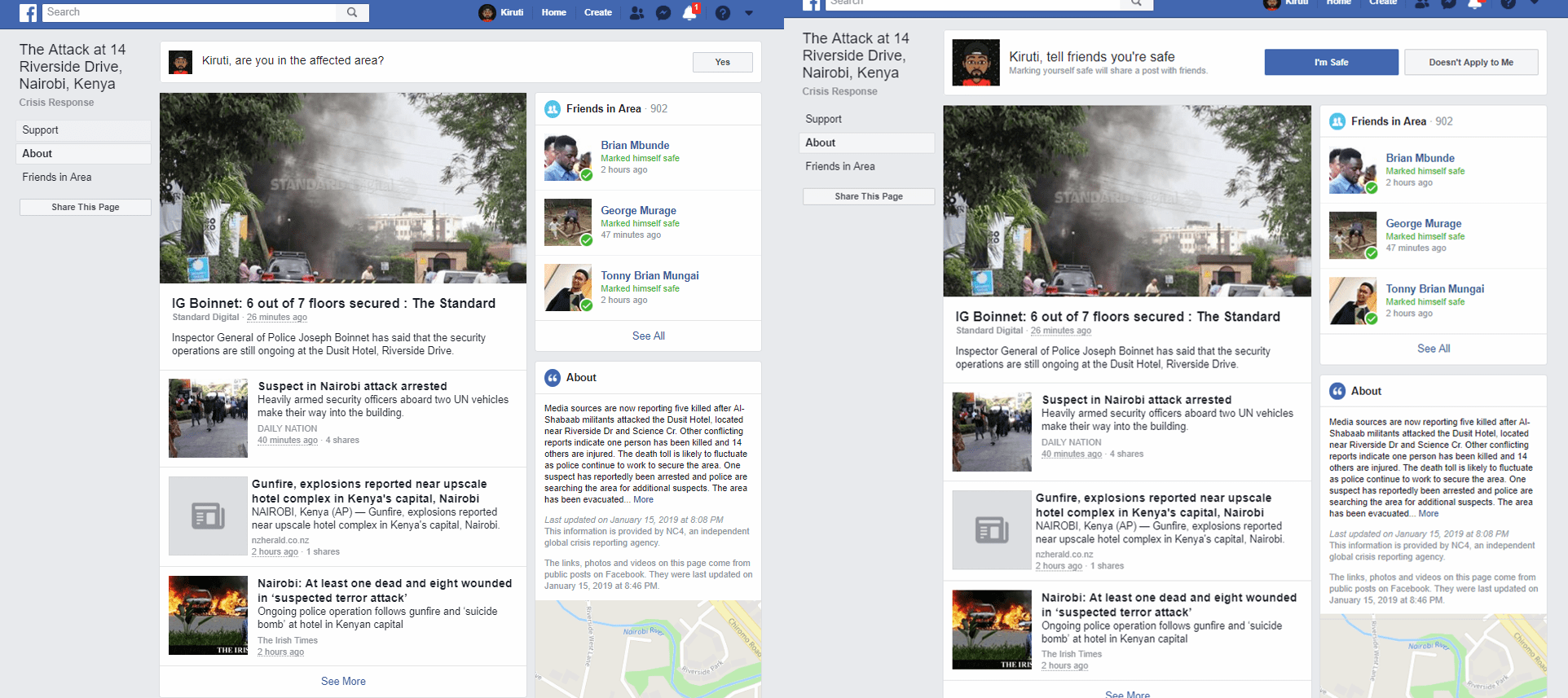
Task: Click Share This Page in left screenshot
Action: coord(86,208)
